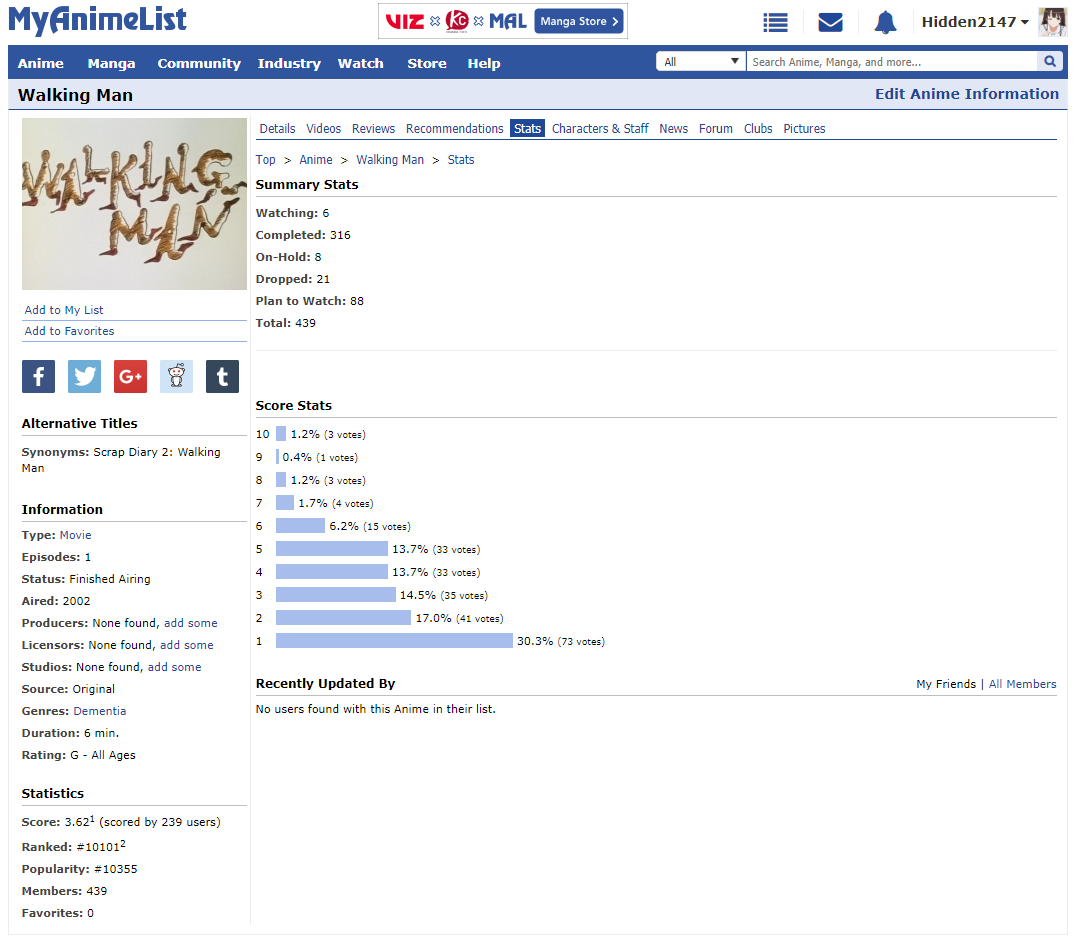Go to Characters & Staff tab
This screenshot has width=1081, height=943.
[600, 128]
